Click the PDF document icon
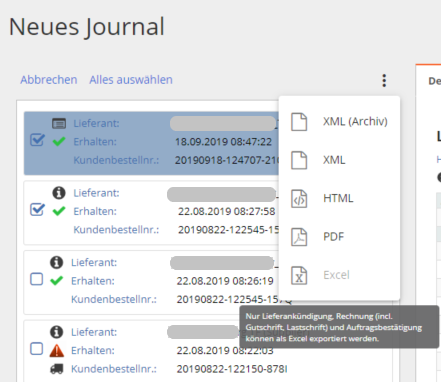The image size is (441, 382). pos(299,237)
